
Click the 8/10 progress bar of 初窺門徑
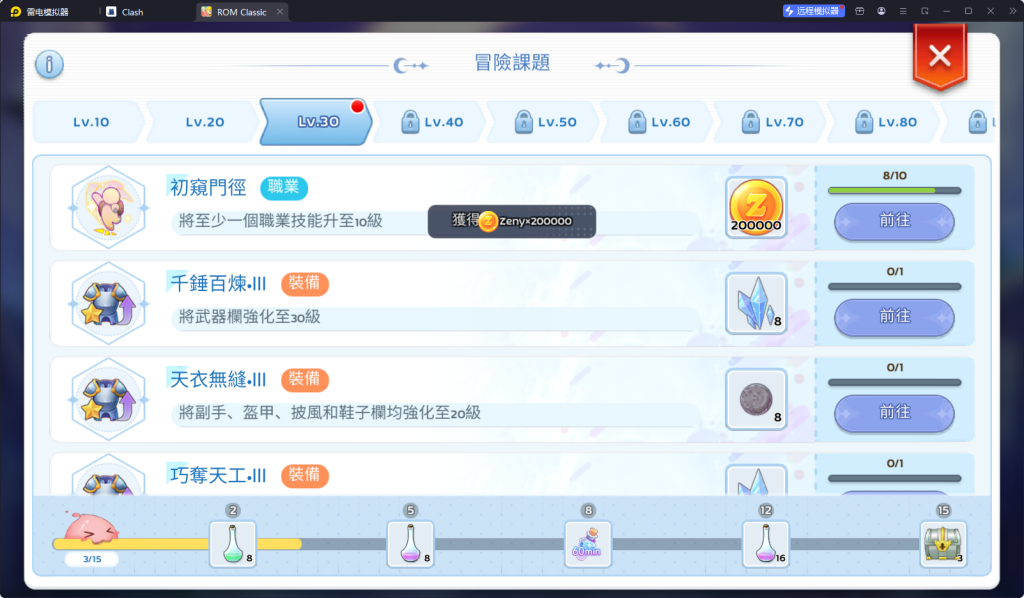coord(894,191)
